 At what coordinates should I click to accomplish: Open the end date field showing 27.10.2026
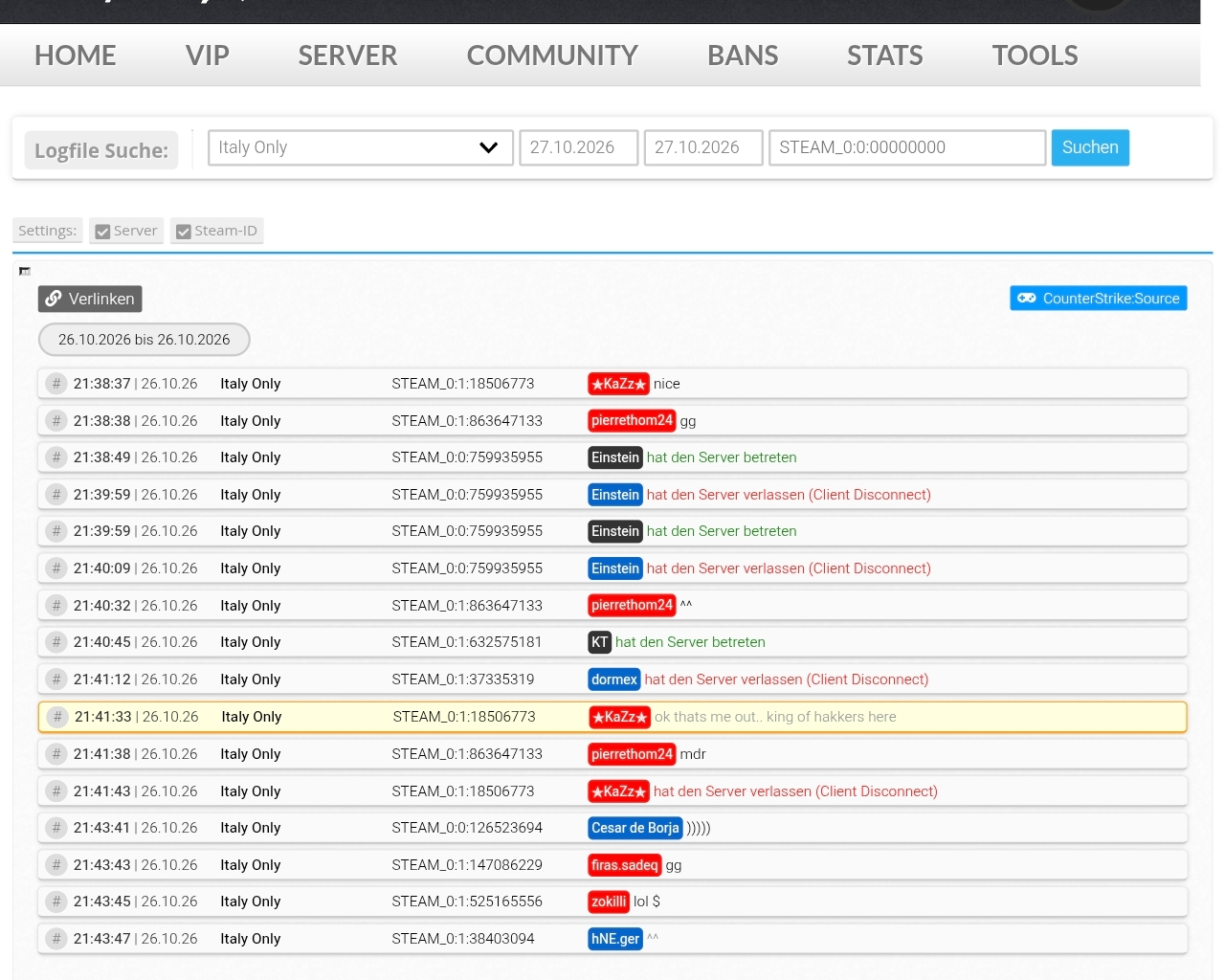click(703, 147)
